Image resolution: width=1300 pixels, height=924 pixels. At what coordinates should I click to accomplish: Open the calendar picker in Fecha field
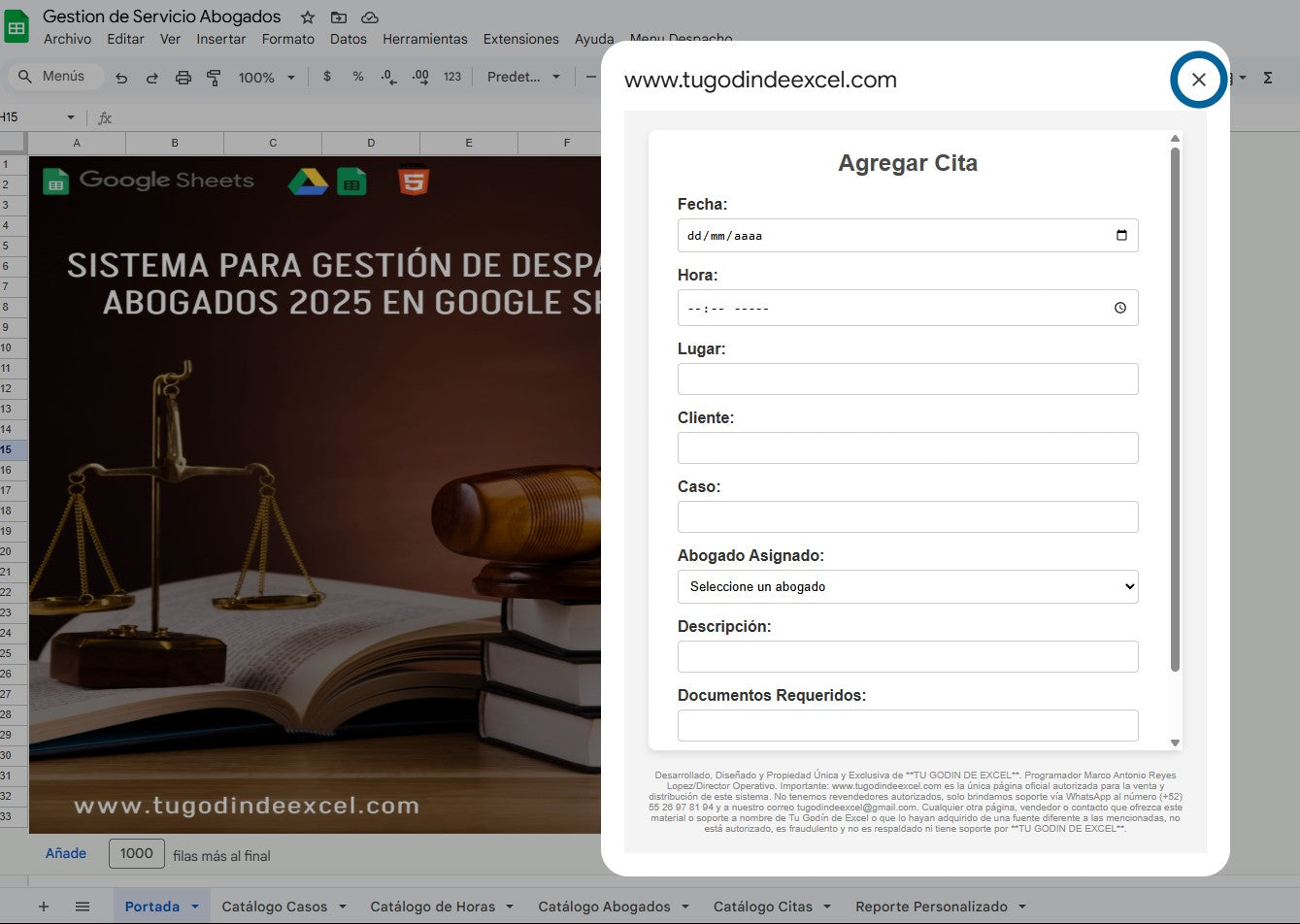pos(1121,235)
